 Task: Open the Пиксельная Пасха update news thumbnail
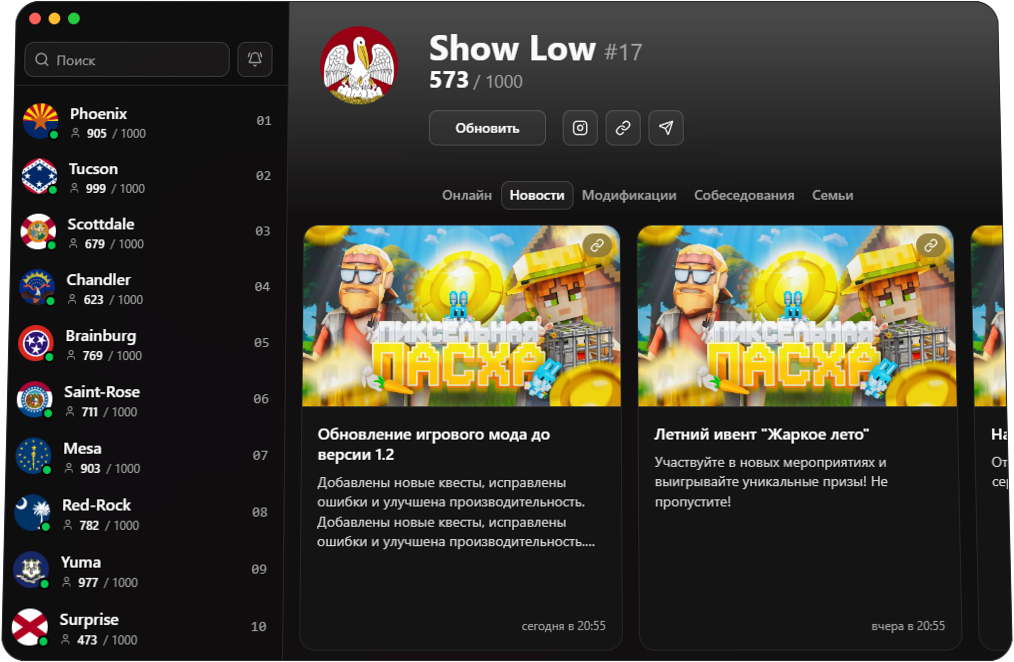461,316
